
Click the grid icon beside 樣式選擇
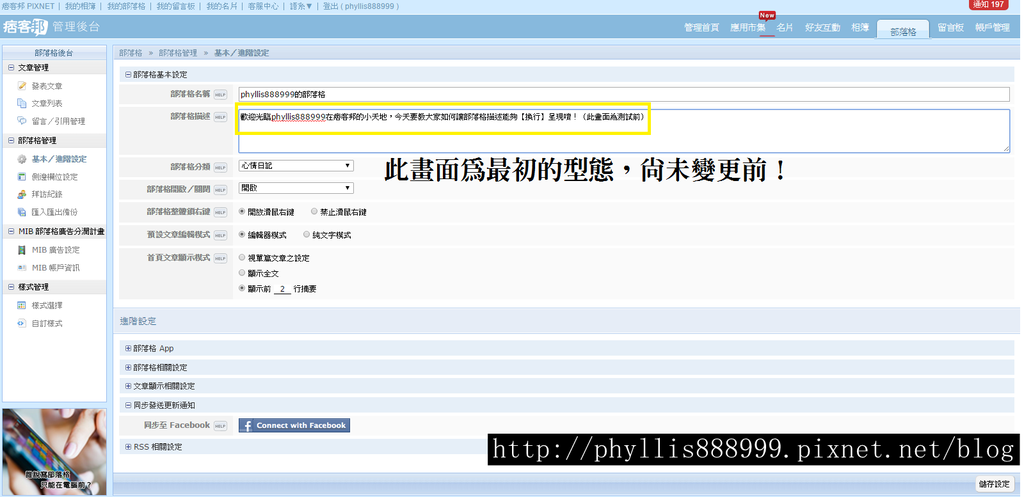tap(22, 305)
